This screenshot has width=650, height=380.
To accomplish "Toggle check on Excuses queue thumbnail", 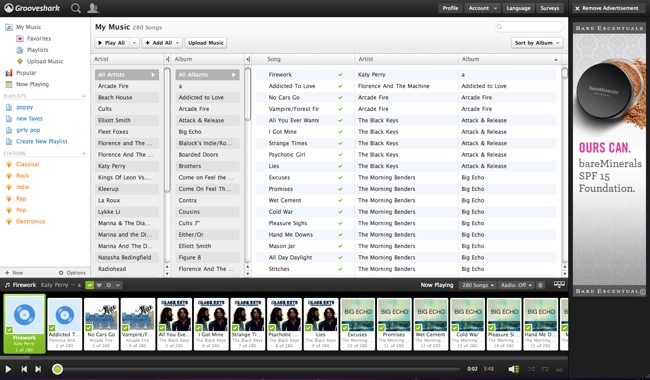I will click(345, 328).
